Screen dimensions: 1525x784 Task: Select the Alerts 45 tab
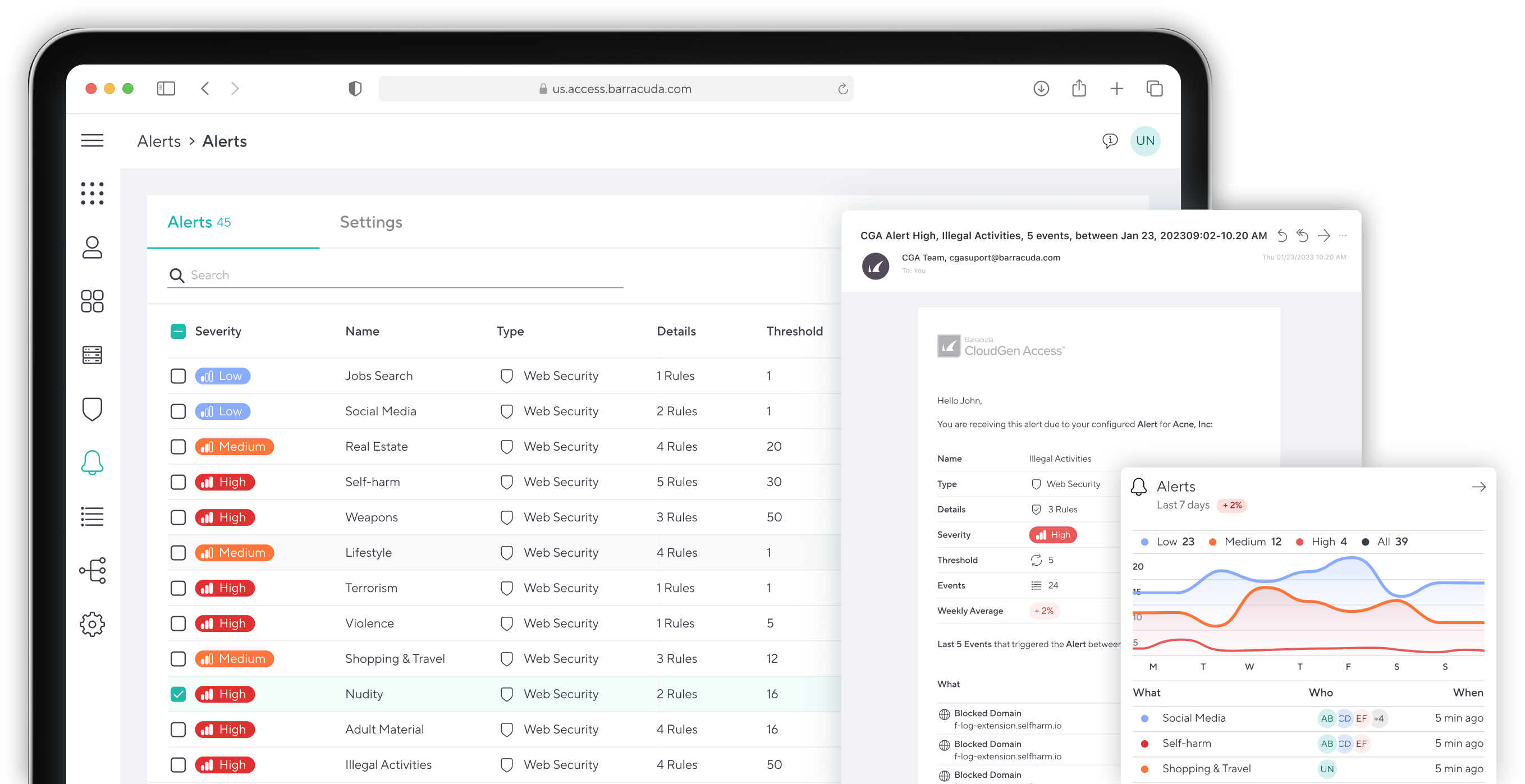199,222
